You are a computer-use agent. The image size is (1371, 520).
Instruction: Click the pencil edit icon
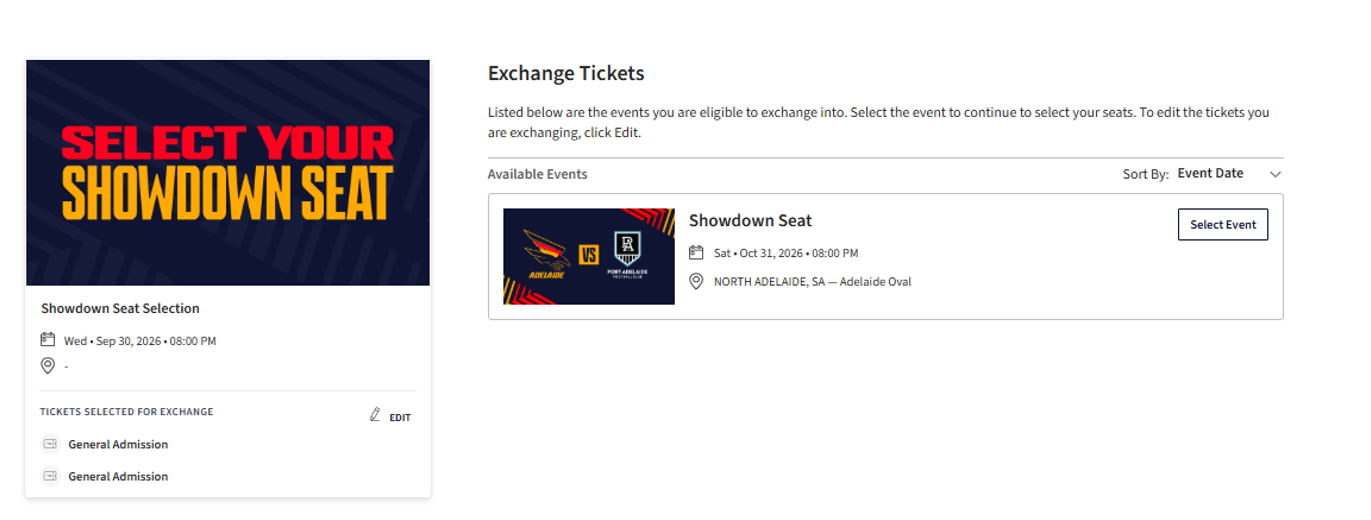(x=375, y=414)
